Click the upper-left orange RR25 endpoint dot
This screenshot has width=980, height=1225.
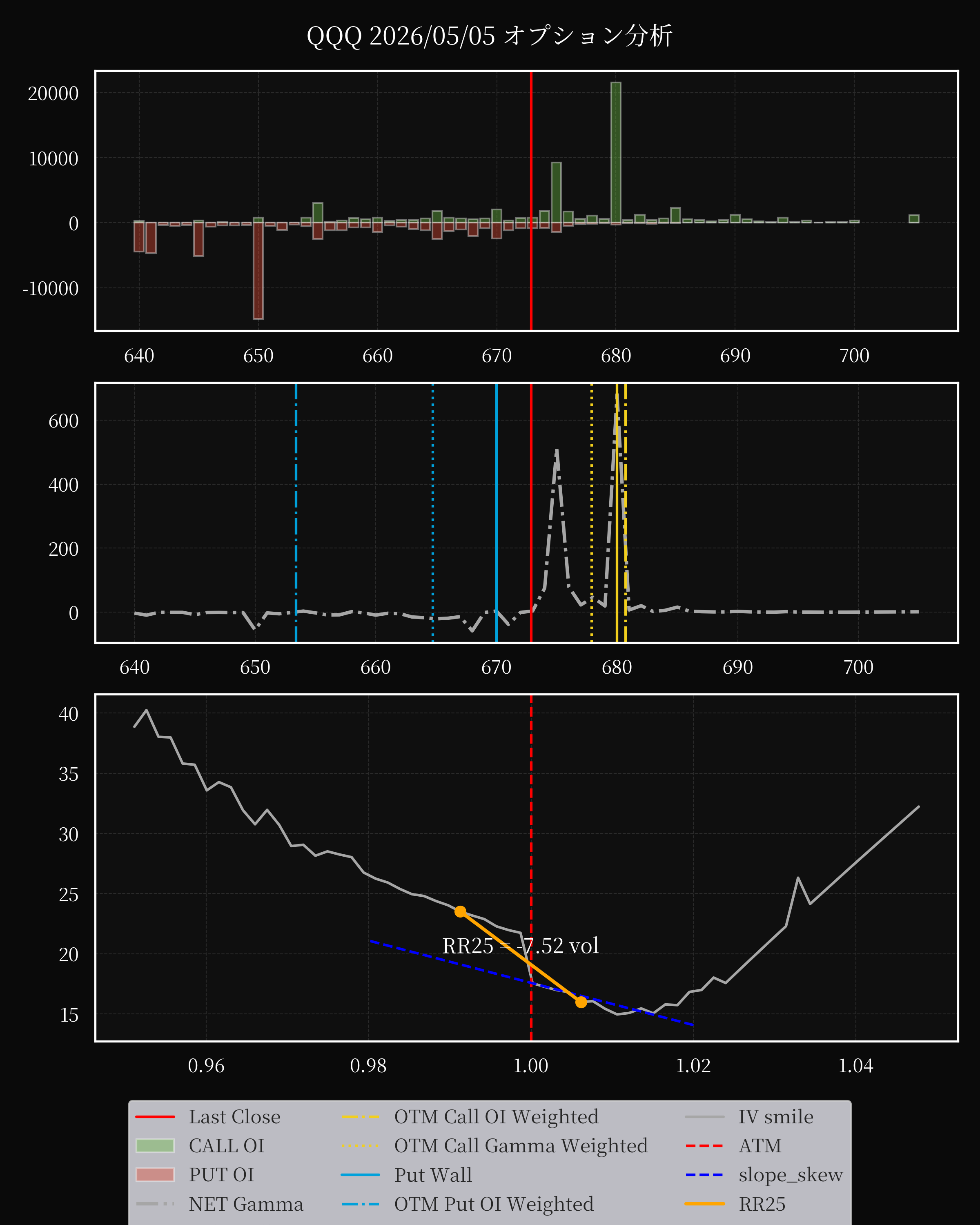tap(460, 912)
